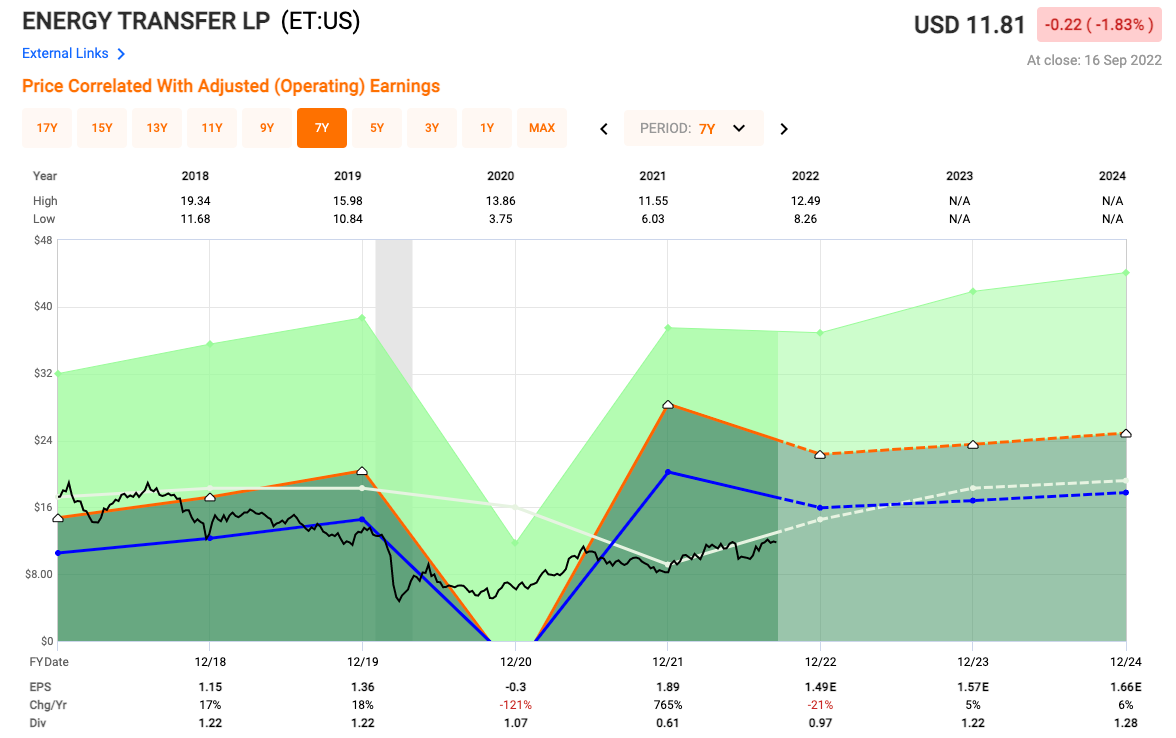Click the EPS estimate 1.49E
Screen dimensions: 1176x738
pos(820,687)
